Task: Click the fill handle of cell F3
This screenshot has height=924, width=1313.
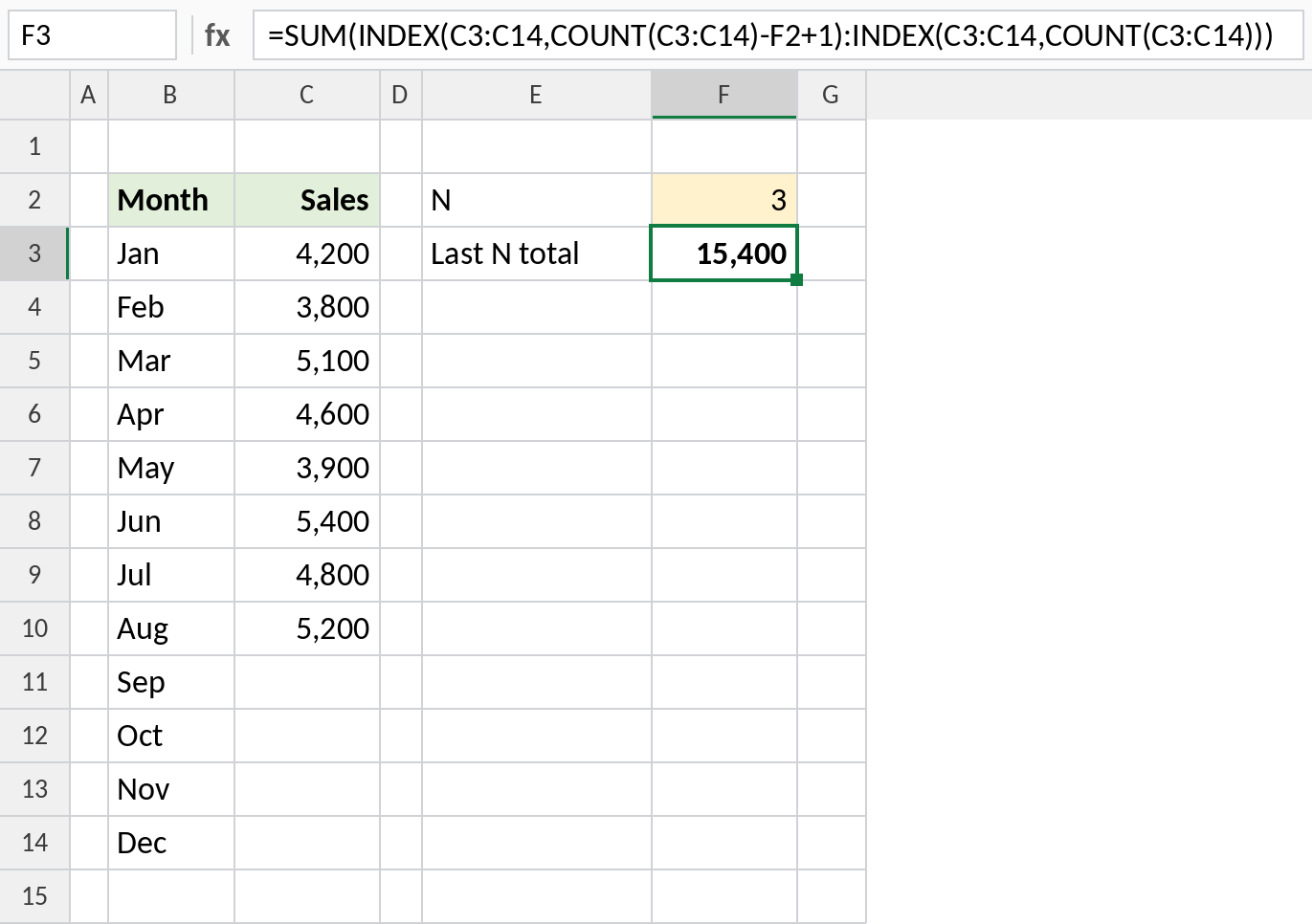Action: 797,280
